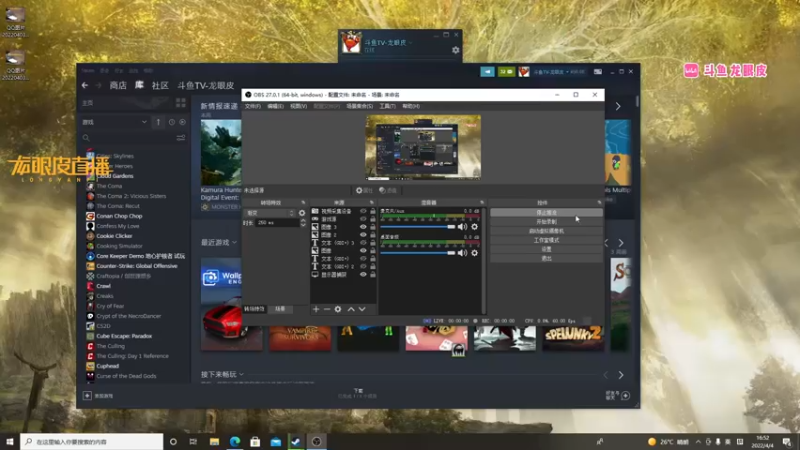The height and width of the screenshot is (450, 800).
Task: Switch Steam library to grid view
Action: 181,103
